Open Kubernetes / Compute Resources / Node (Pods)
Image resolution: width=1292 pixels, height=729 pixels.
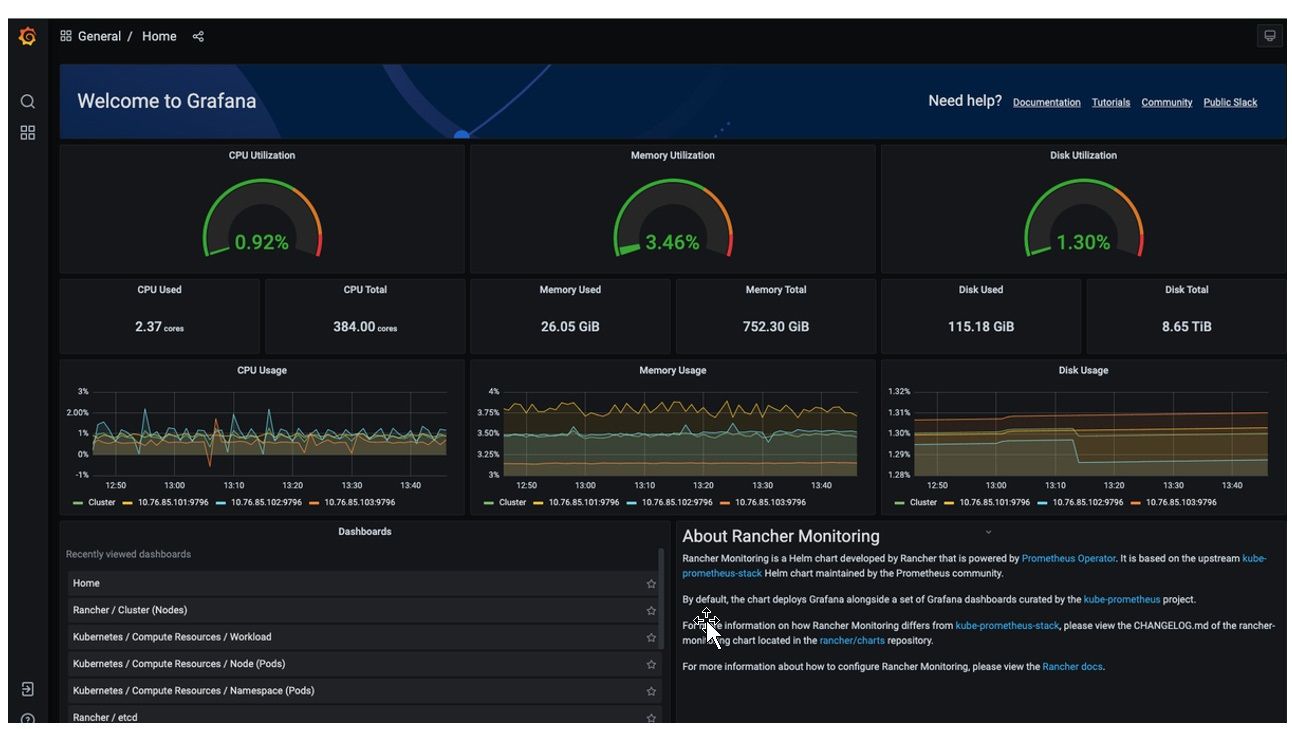[x=178, y=664]
